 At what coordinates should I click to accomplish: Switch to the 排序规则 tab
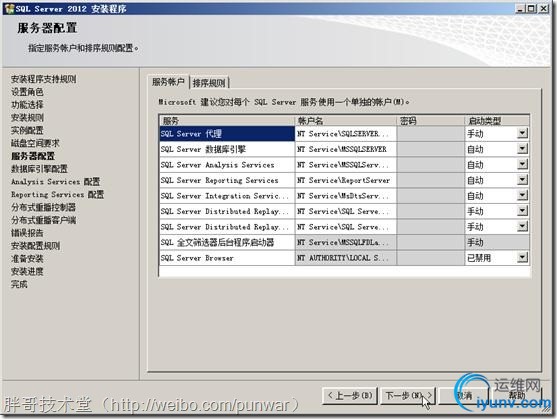tap(209, 83)
